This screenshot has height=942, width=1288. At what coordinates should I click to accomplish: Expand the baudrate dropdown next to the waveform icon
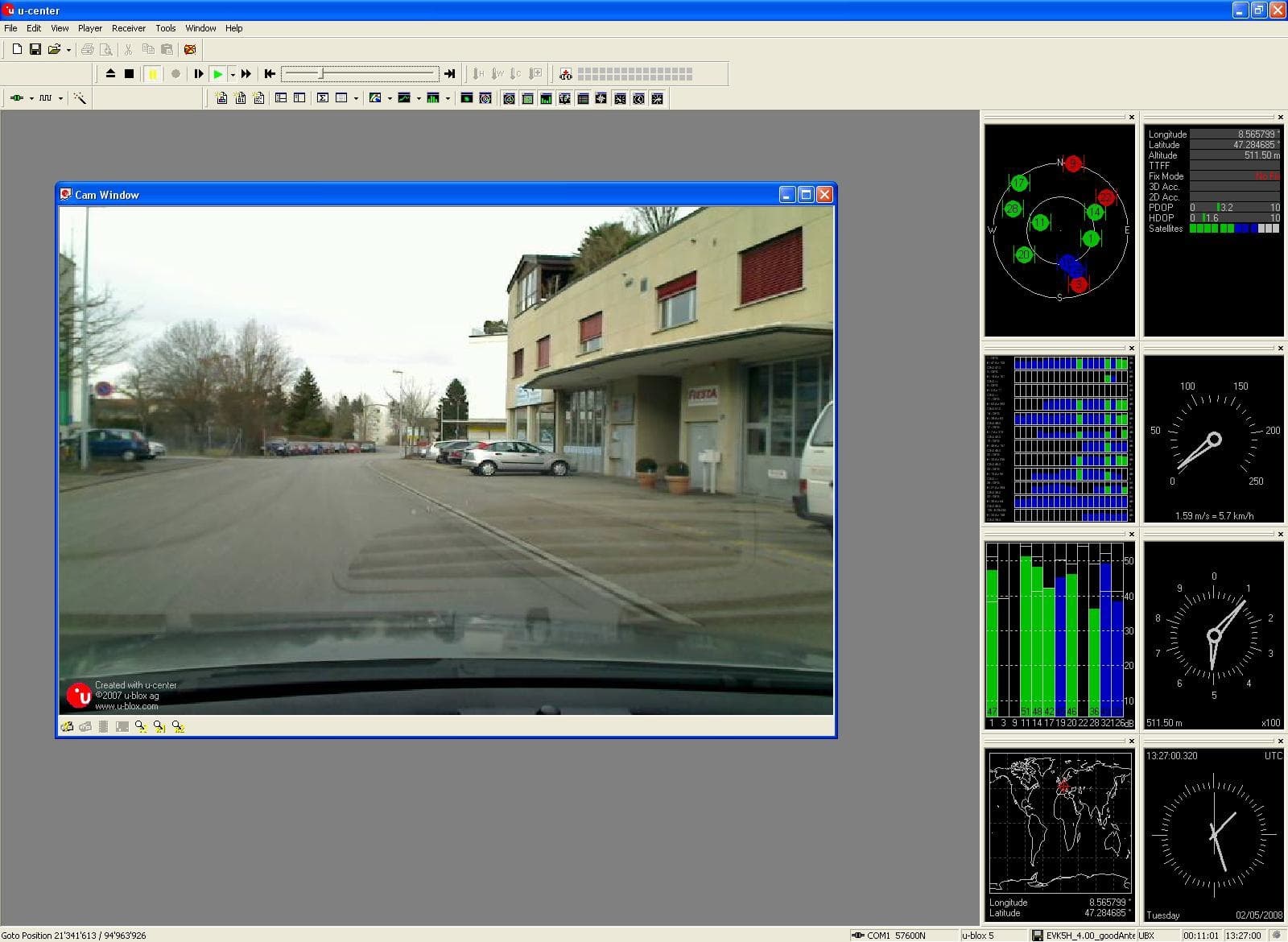(59, 97)
